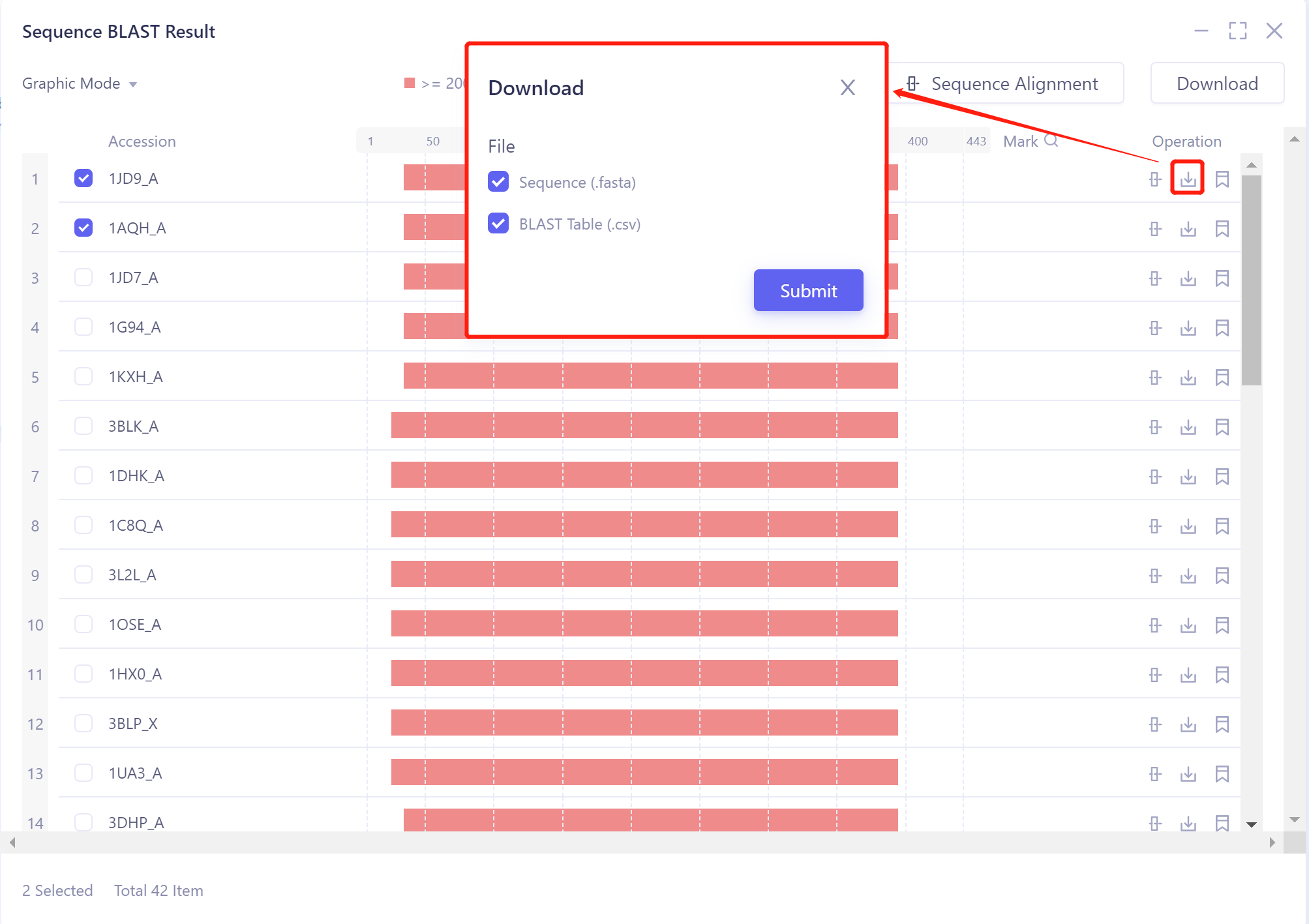Click the download icon for row 1OSE_A
1309x924 pixels.
[x=1188, y=625]
